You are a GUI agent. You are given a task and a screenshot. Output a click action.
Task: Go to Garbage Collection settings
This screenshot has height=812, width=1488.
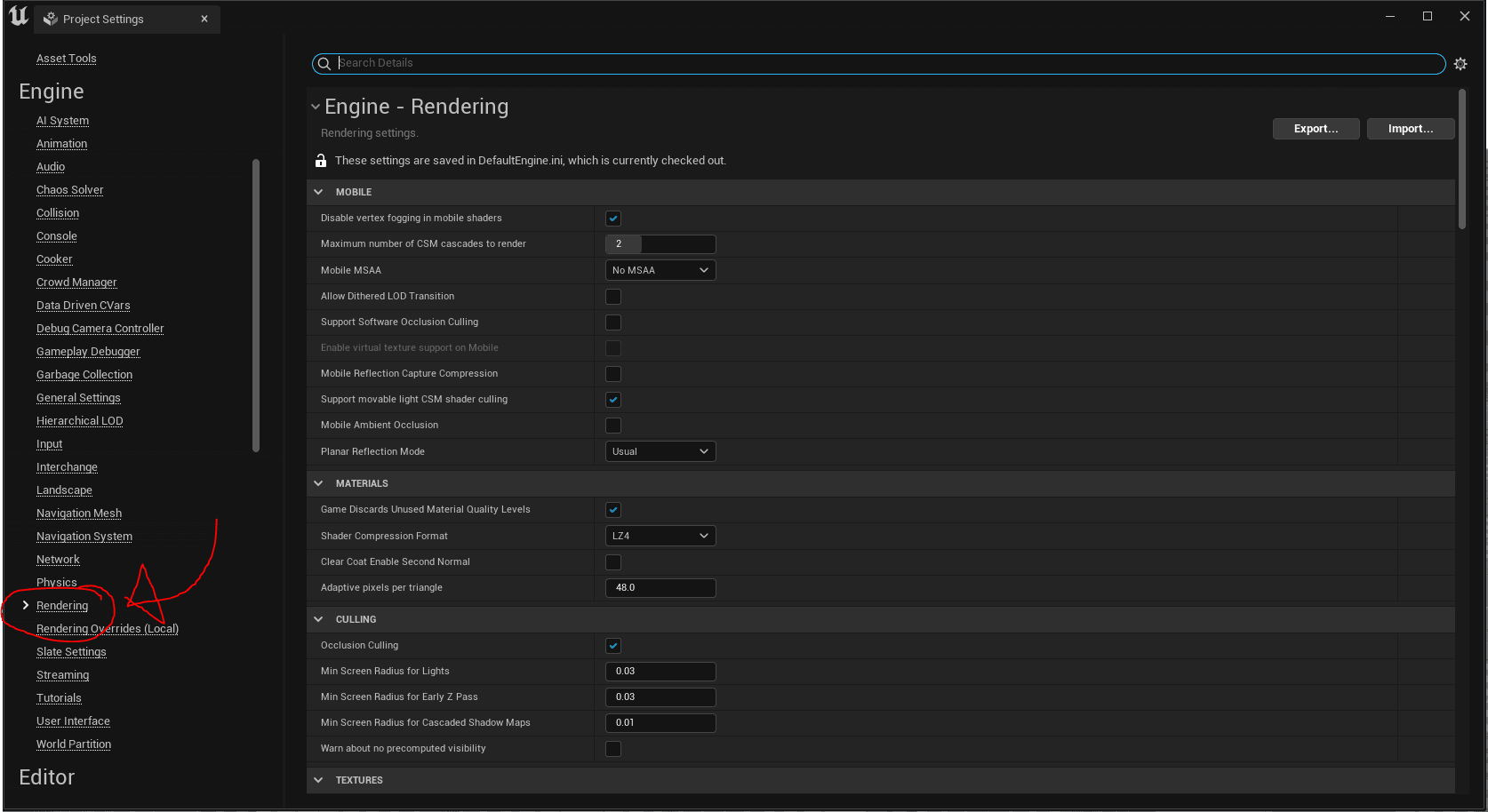(x=84, y=375)
